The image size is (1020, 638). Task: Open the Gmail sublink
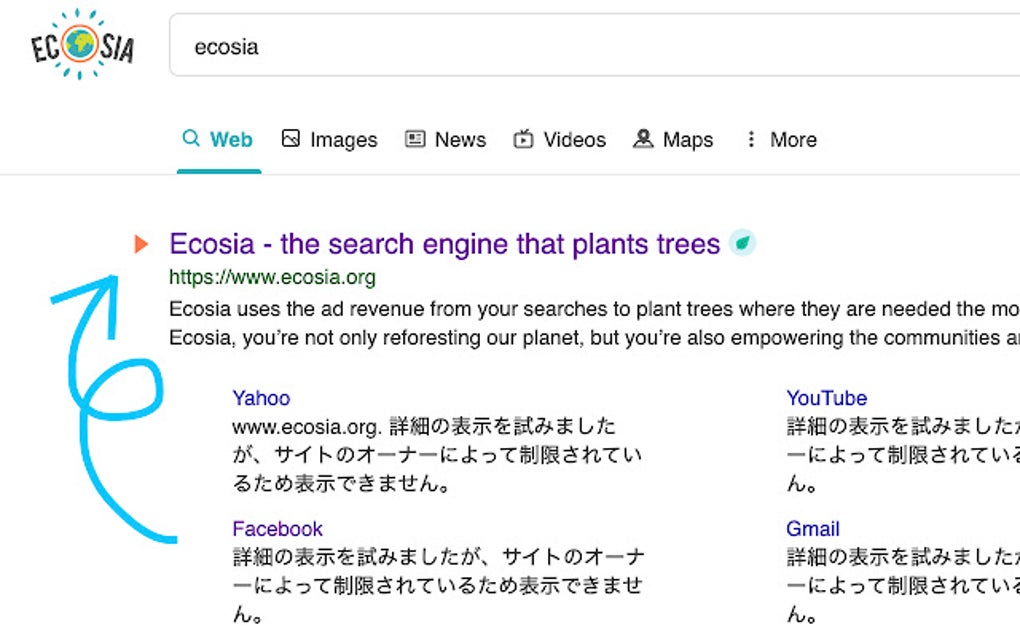(x=812, y=528)
